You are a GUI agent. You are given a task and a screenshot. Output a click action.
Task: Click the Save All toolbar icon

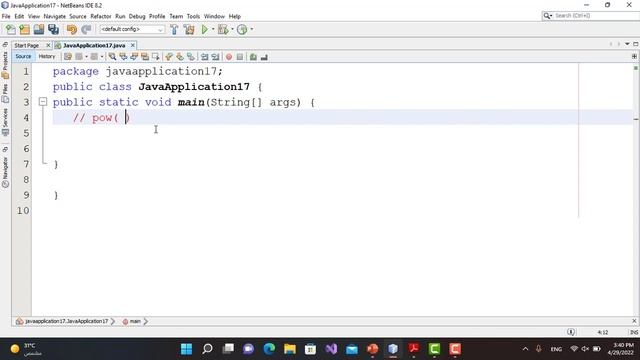click(x=53, y=29)
